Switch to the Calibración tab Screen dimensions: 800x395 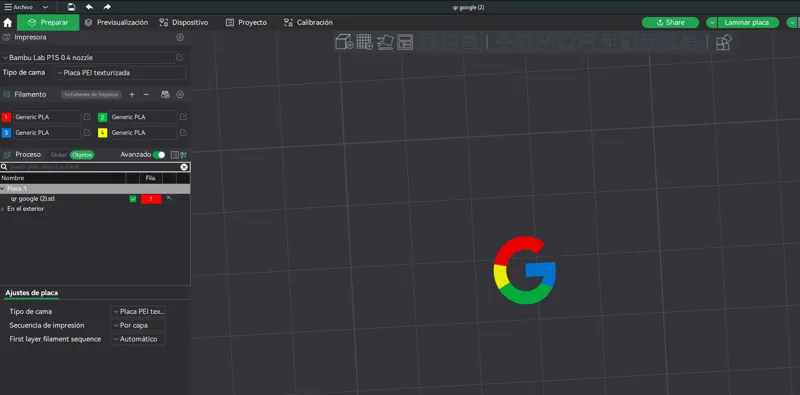[x=308, y=22]
